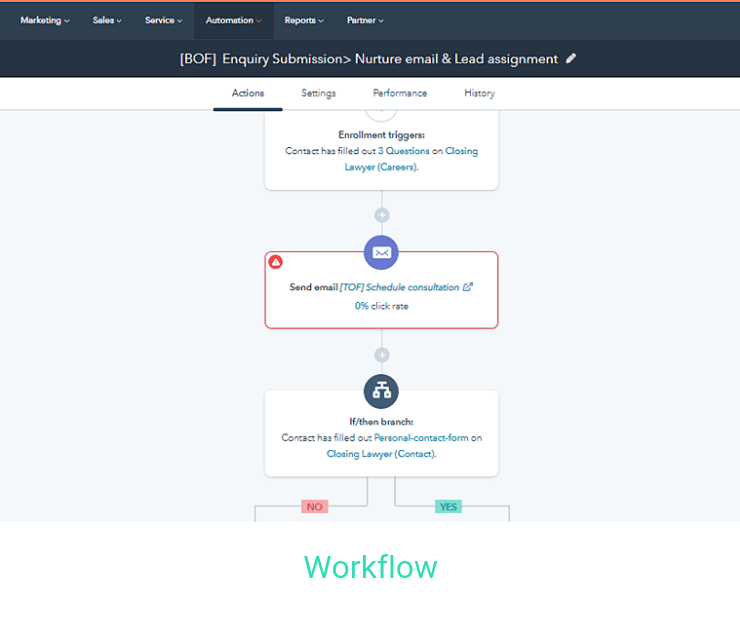Click the workflow title text
Image resolution: width=740 pixels, height=620 pixels.
(x=369, y=59)
